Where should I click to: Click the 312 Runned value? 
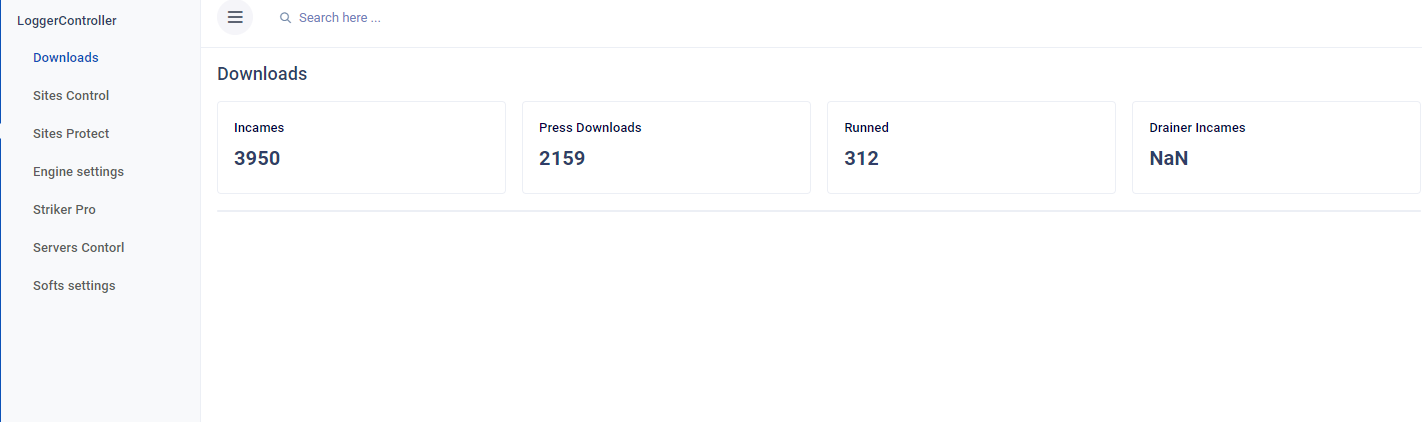coord(861,158)
